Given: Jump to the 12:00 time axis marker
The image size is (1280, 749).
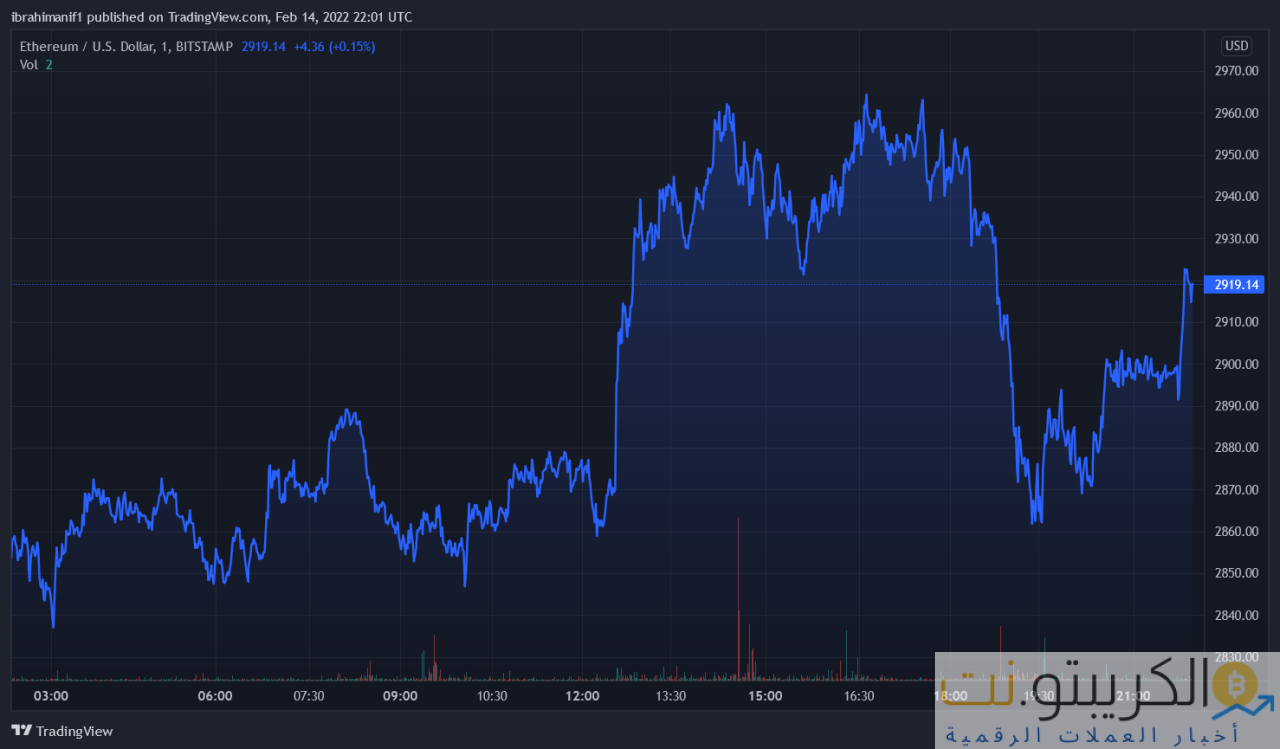Looking at the screenshot, I should point(582,696).
